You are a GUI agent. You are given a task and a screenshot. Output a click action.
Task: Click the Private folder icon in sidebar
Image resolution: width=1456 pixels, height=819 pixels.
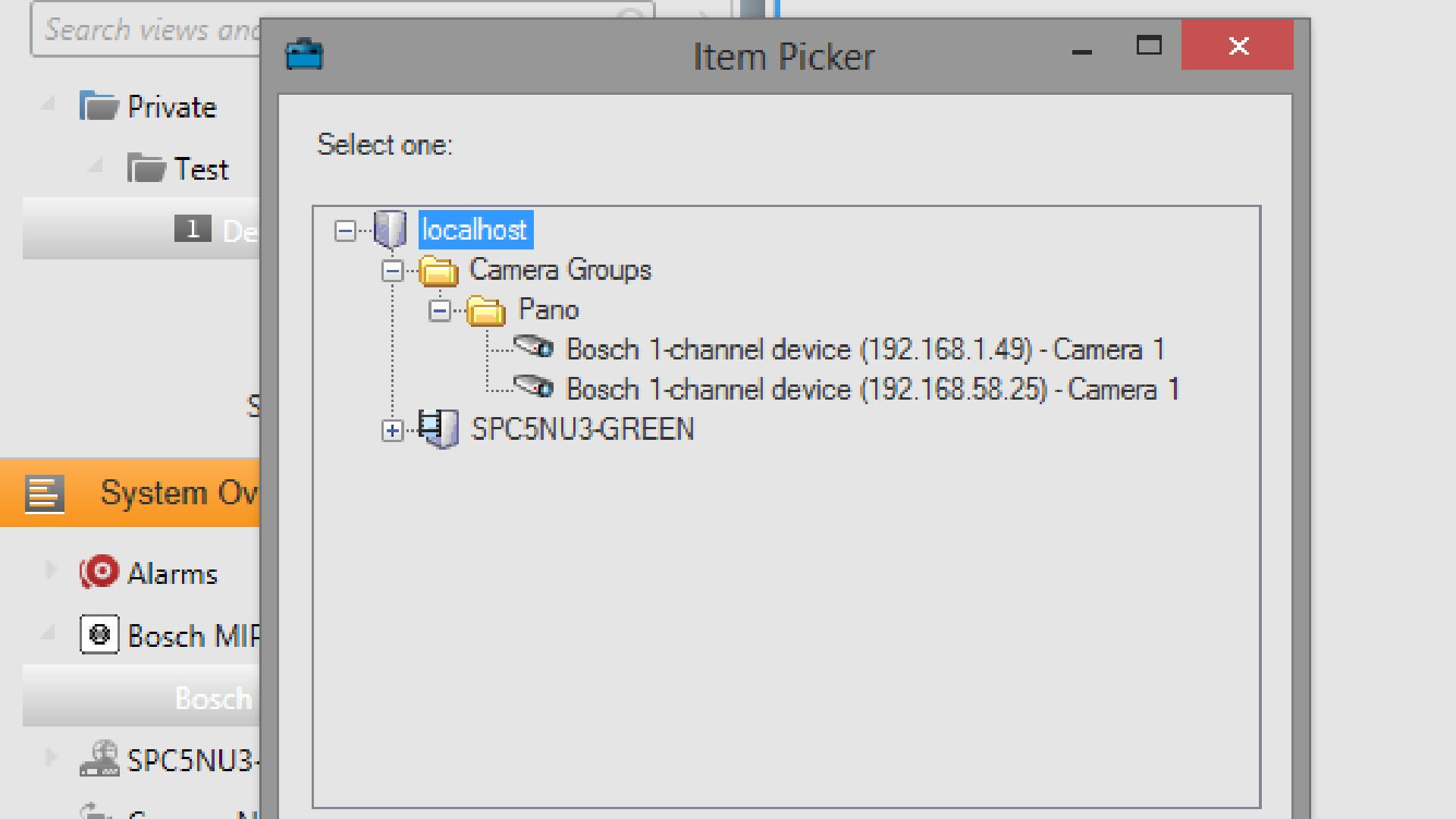click(x=99, y=106)
